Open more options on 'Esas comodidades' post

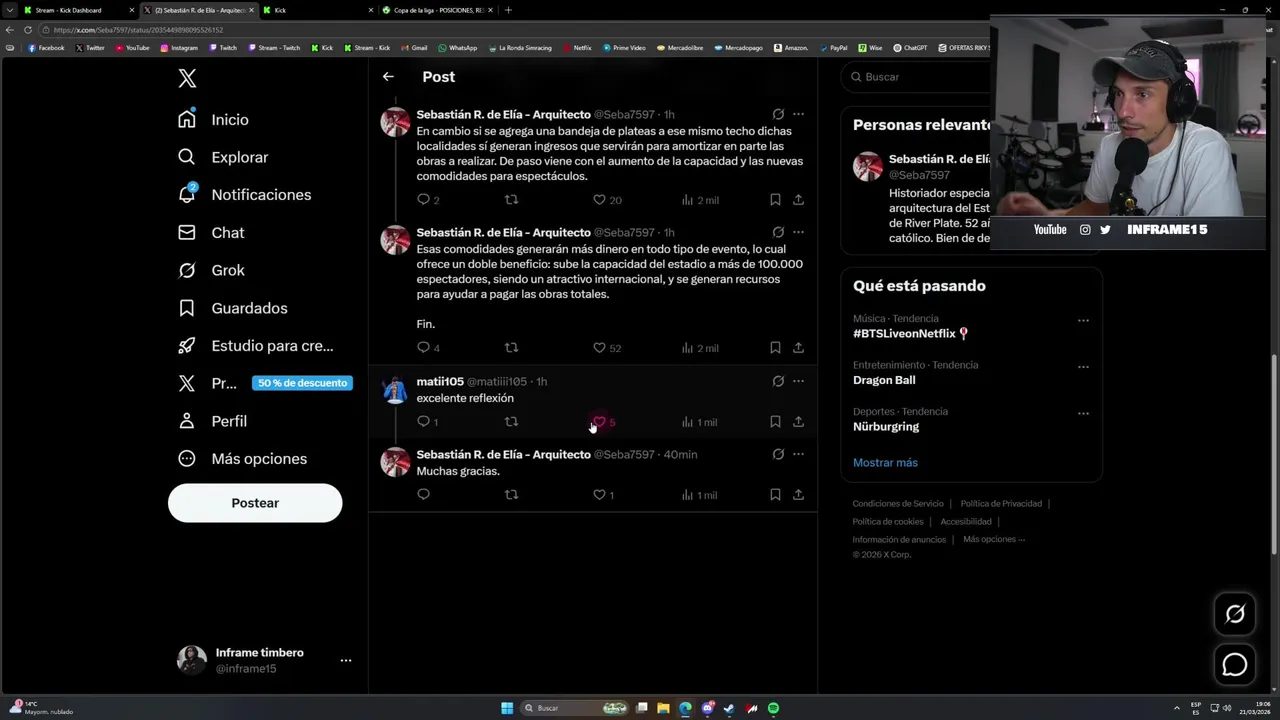click(x=798, y=232)
